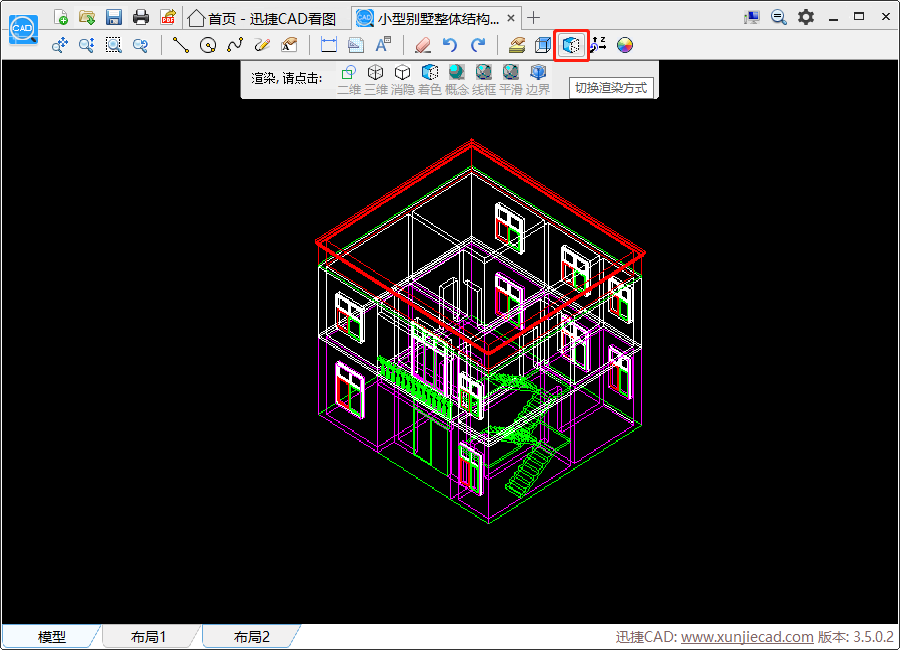Add a new tab with the plus button
Viewport: 900px width, 650px height.
[x=533, y=18]
